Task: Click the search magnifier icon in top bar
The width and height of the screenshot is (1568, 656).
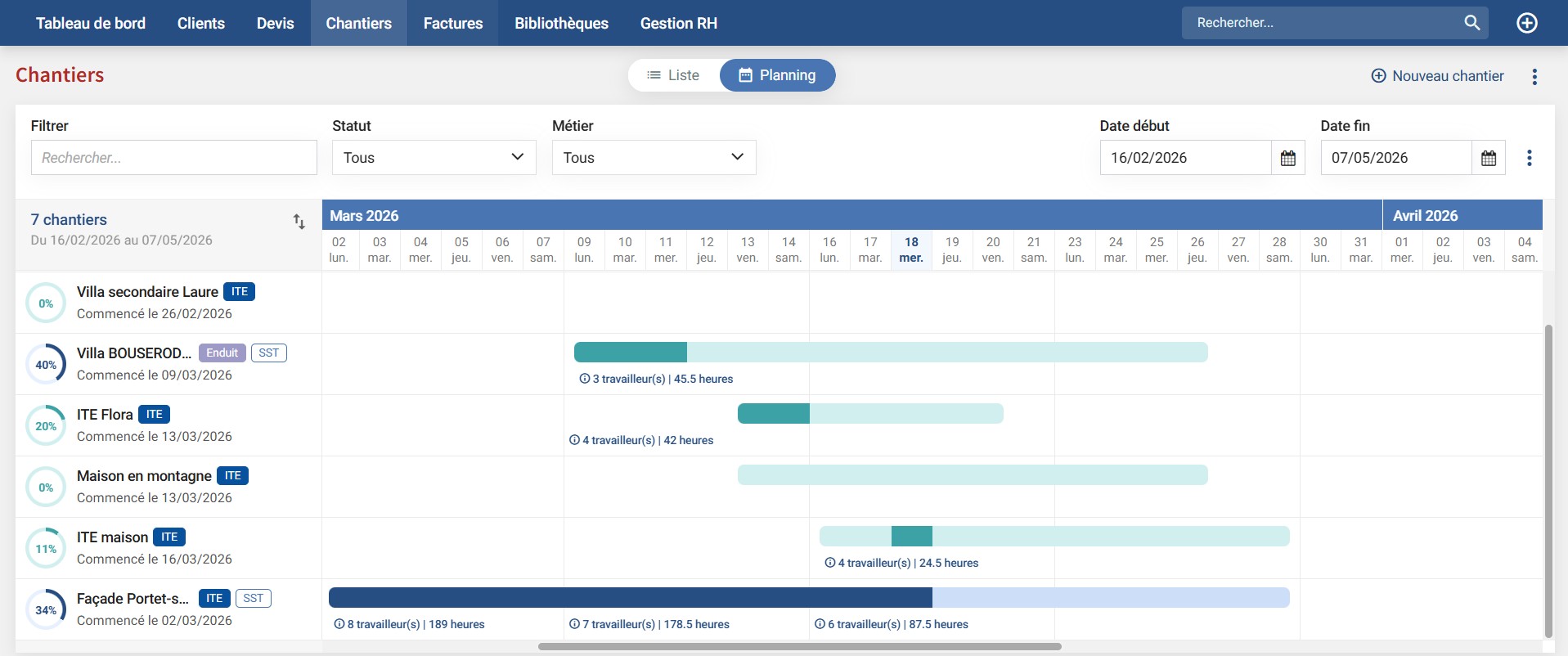Action: [1471, 23]
